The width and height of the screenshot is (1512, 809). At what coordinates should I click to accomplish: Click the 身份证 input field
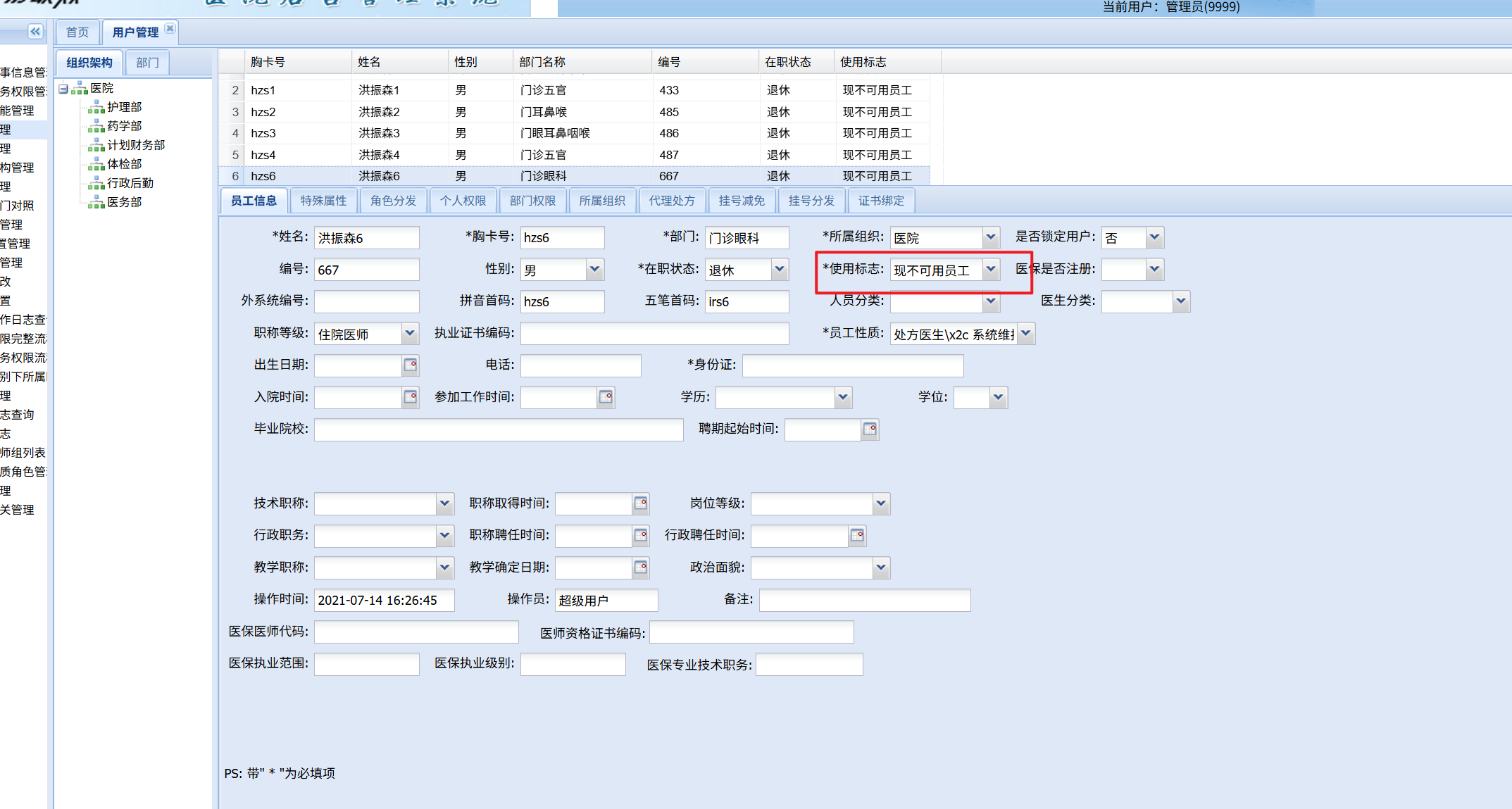852,365
